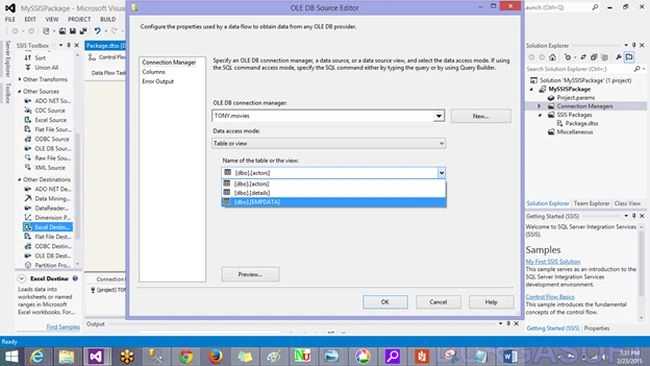The width and height of the screenshot is (650, 366).
Task: Click Home icon in Solution Explorer toolbar
Action: 552,57
